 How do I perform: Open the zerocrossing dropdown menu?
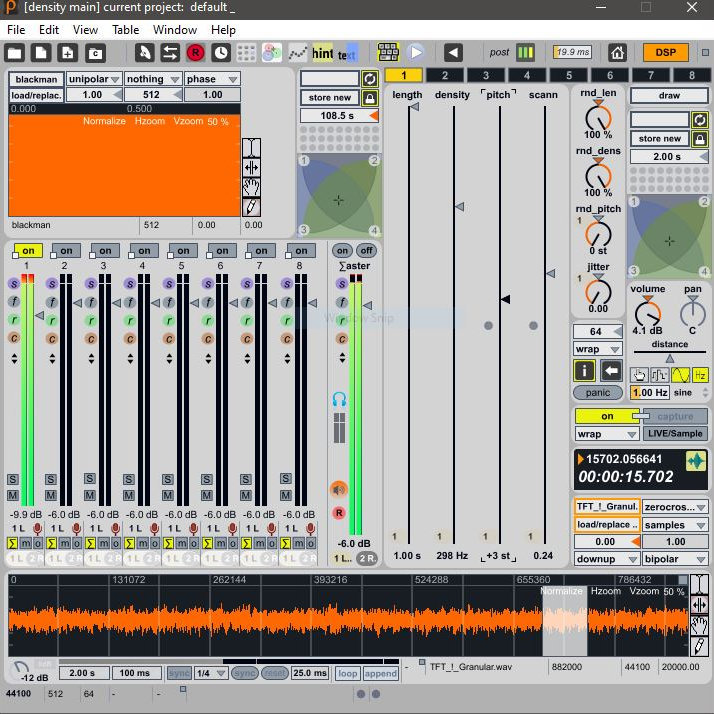(675, 507)
